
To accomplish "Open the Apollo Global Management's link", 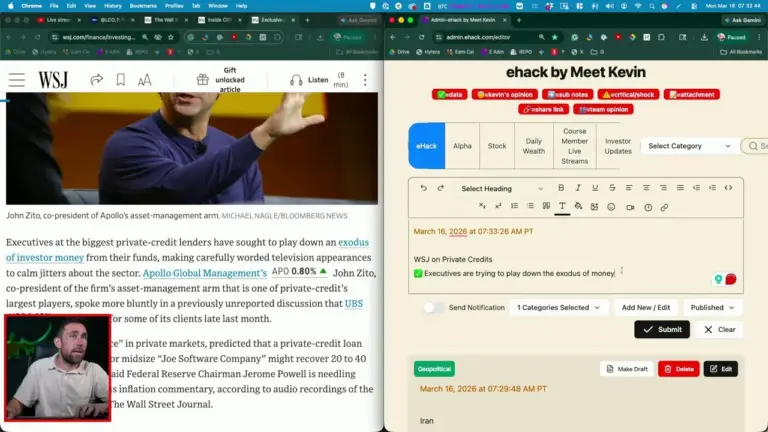I will (x=204, y=272).
